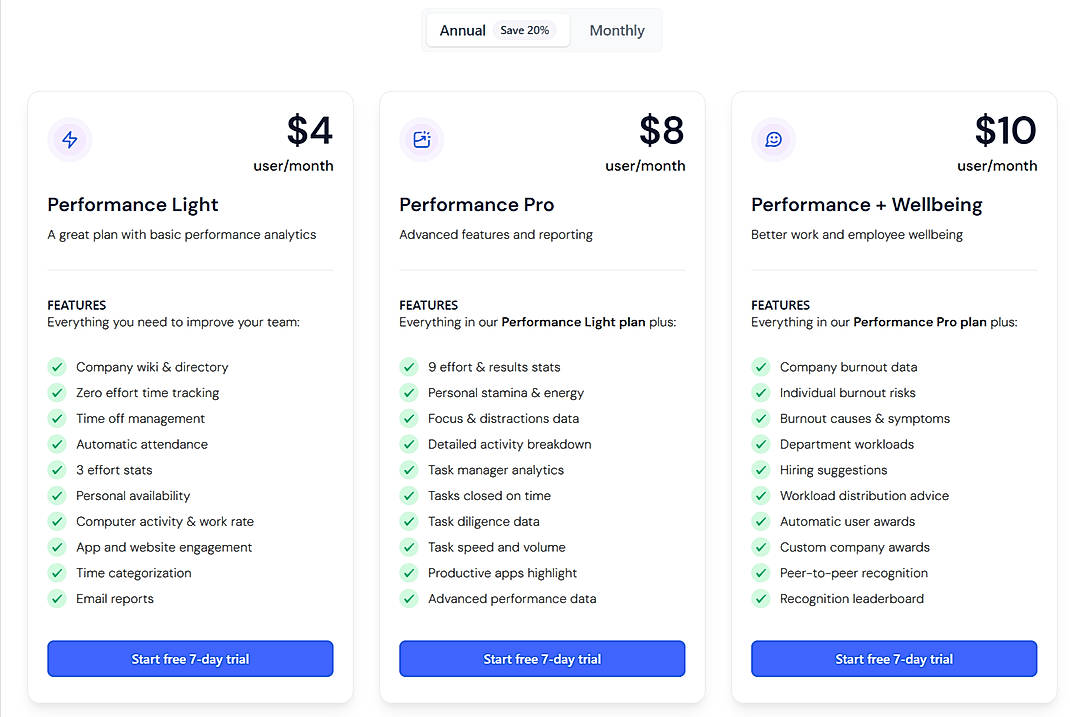The width and height of the screenshot is (1070, 717).
Task: Click the lightning bolt icon on Performance Light
Action: point(69,140)
